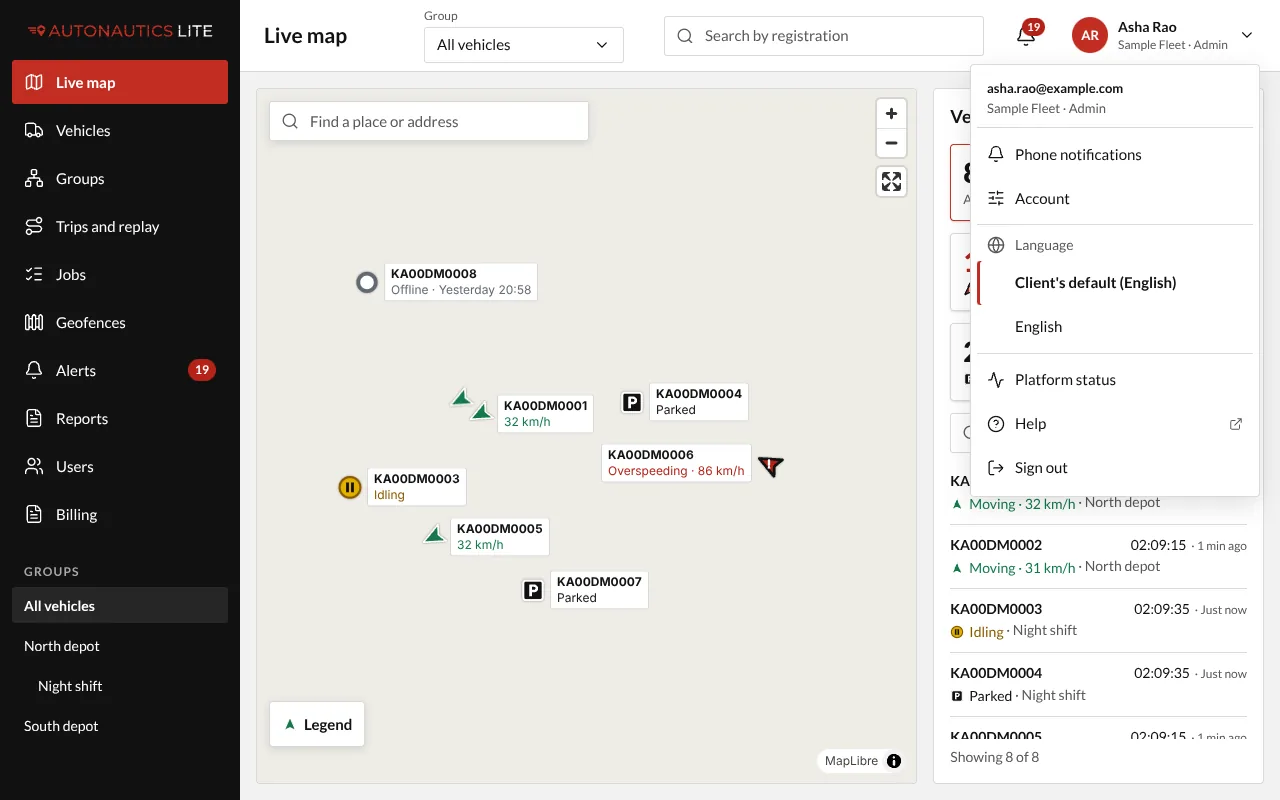Click the AR user avatar
The width and height of the screenshot is (1280, 800).
[1090, 36]
